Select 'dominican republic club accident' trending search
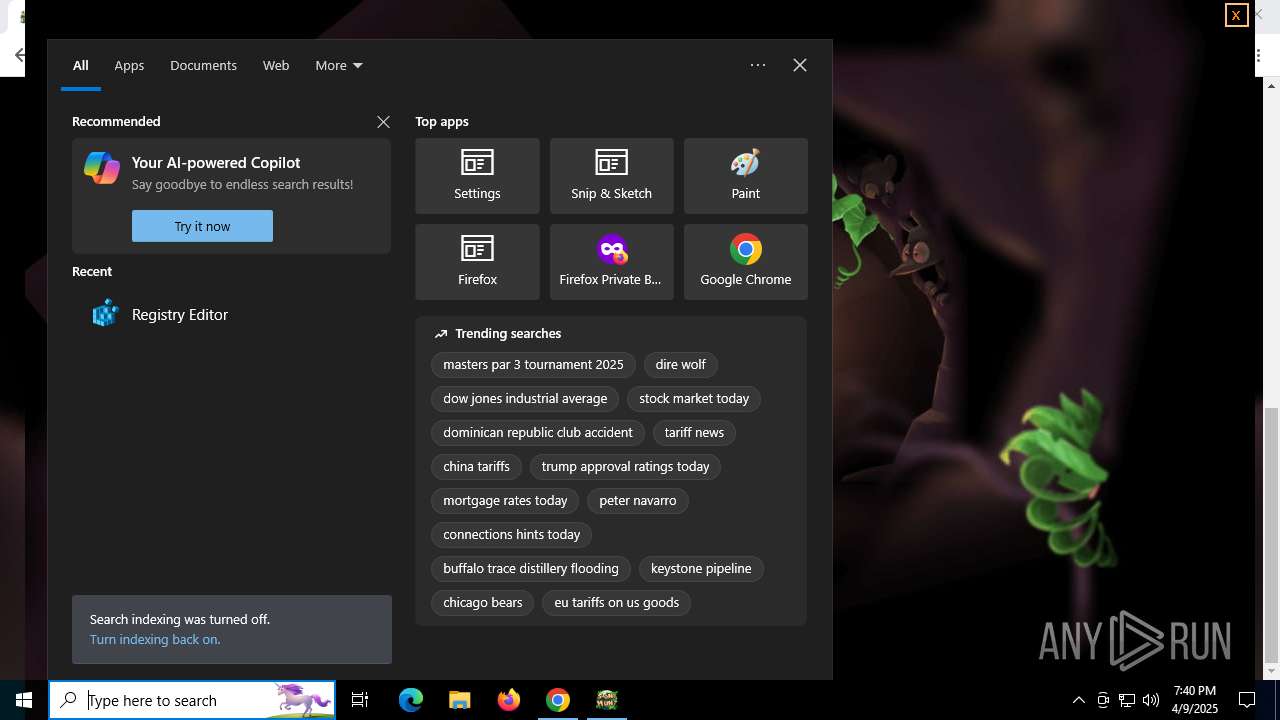Screen dimensions: 1280x720 (x=538, y=432)
